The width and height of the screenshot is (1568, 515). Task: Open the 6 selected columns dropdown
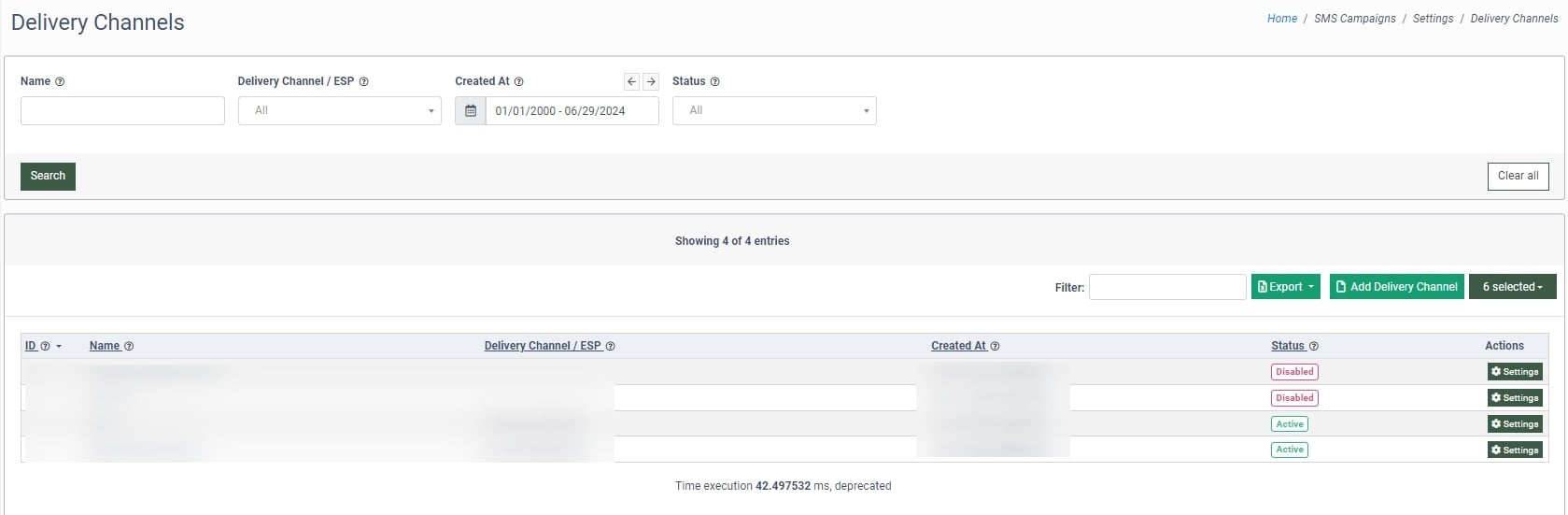tap(1512, 287)
